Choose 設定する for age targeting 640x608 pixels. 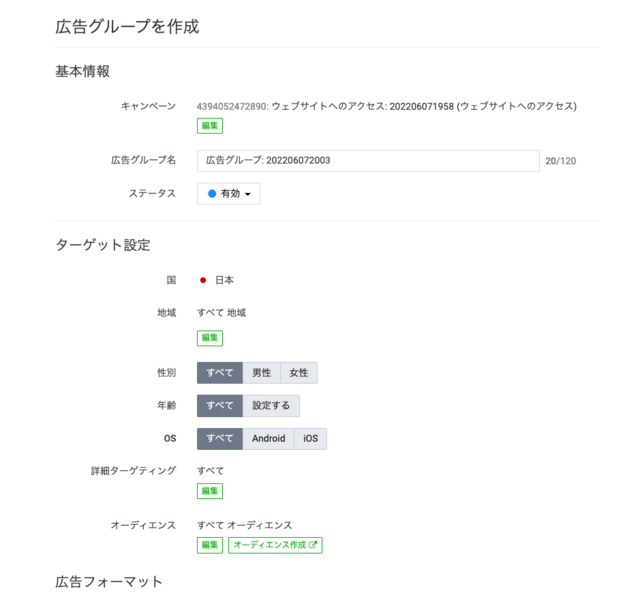(x=271, y=406)
